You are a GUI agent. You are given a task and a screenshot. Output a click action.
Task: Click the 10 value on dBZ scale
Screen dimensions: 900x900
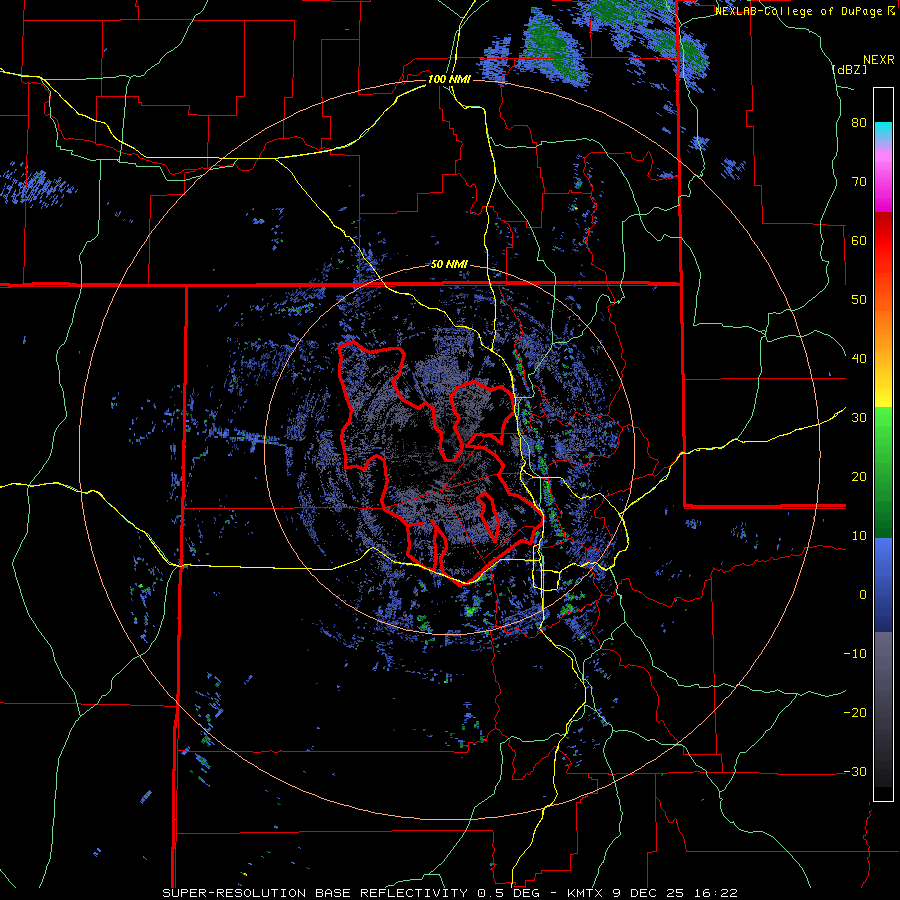point(859,536)
